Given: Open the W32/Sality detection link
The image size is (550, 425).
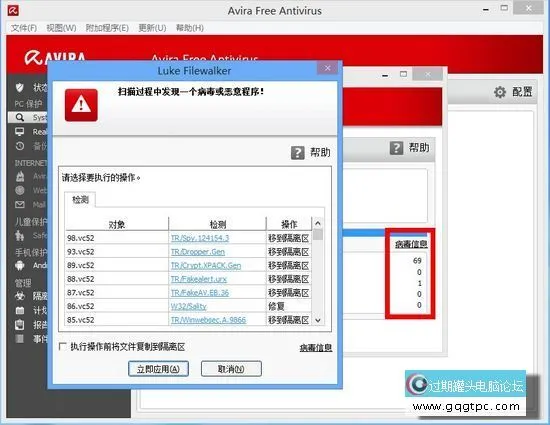Looking at the screenshot, I should [189, 306].
